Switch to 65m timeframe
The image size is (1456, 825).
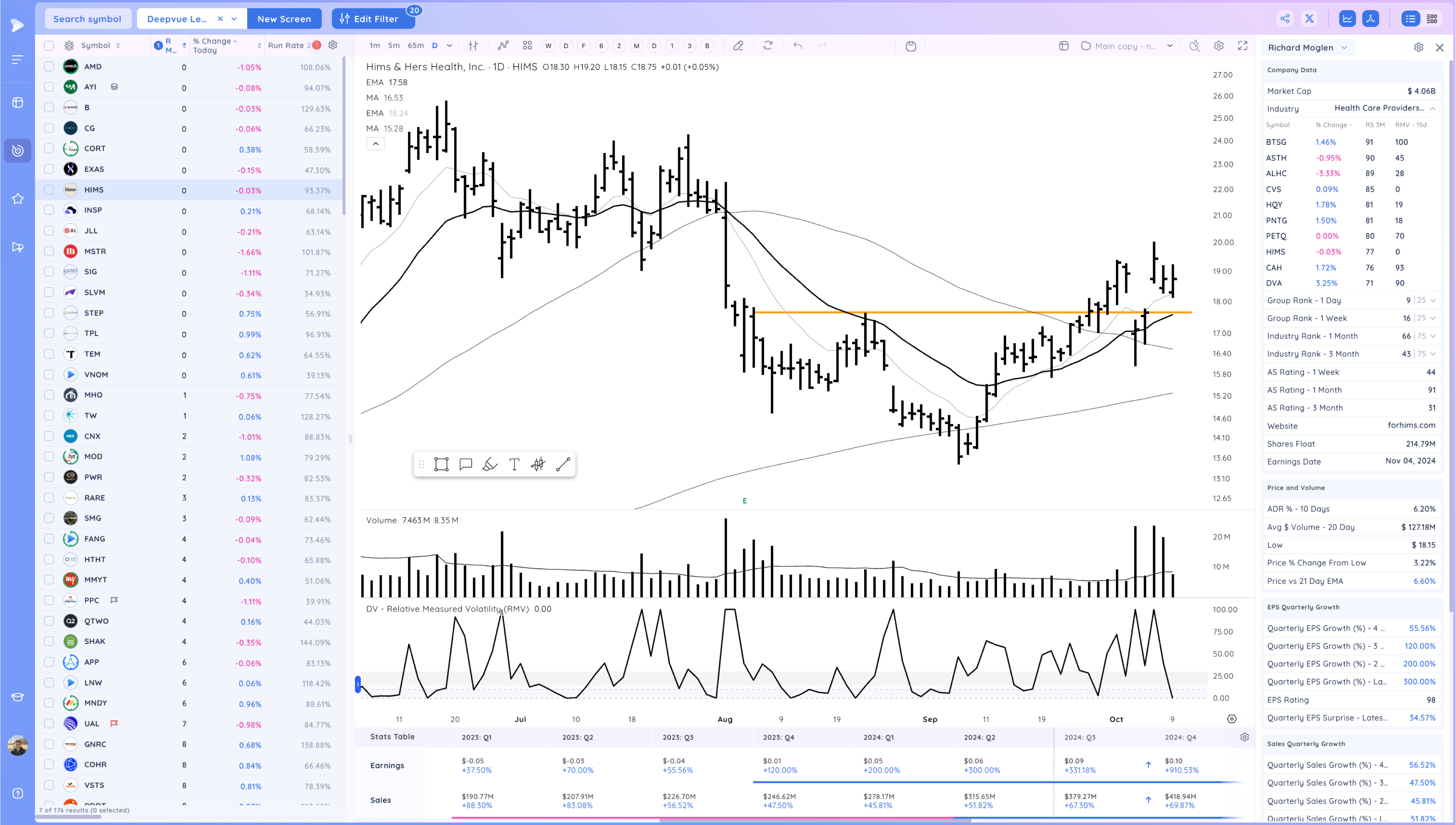click(x=416, y=46)
